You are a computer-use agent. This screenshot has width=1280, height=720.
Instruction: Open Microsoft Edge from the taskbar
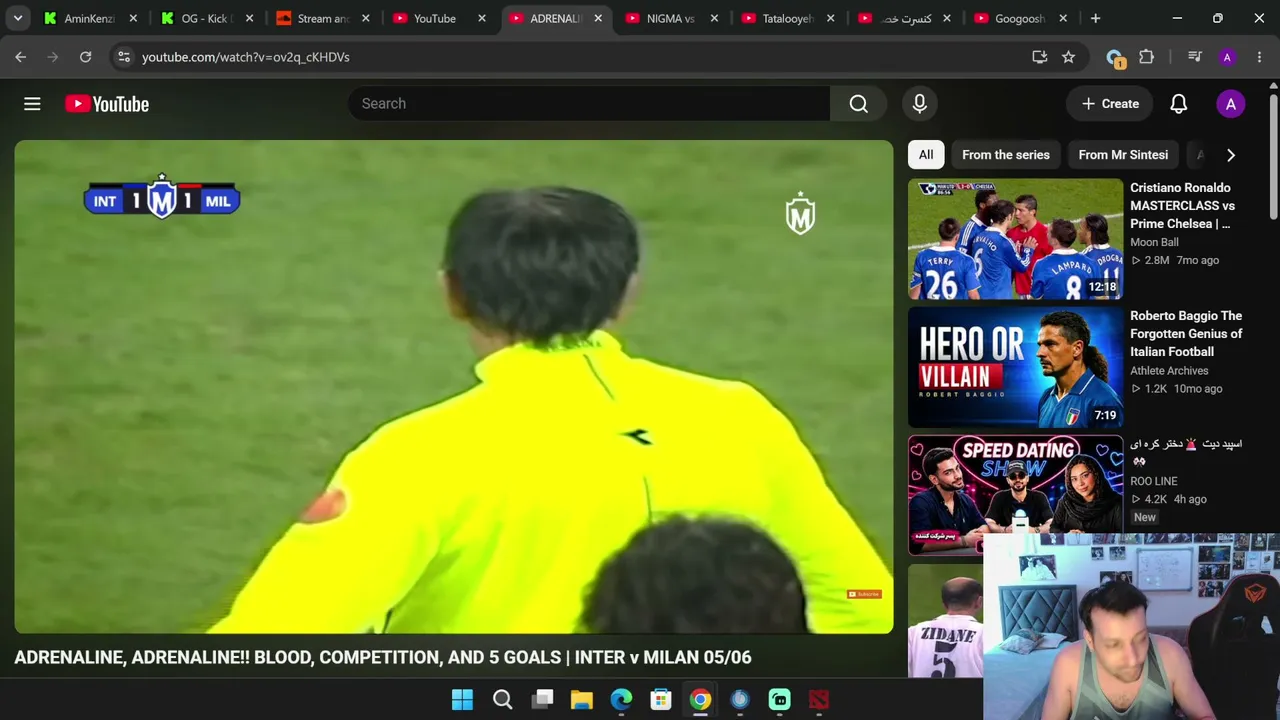click(x=621, y=700)
